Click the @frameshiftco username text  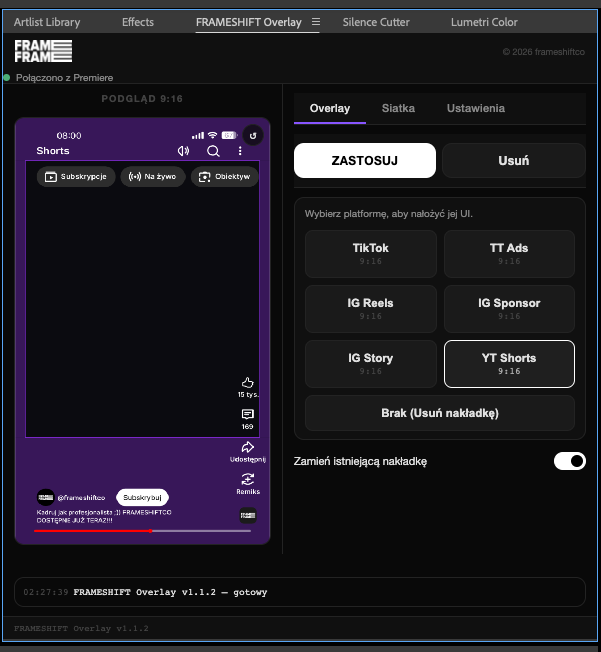tap(82, 497)
